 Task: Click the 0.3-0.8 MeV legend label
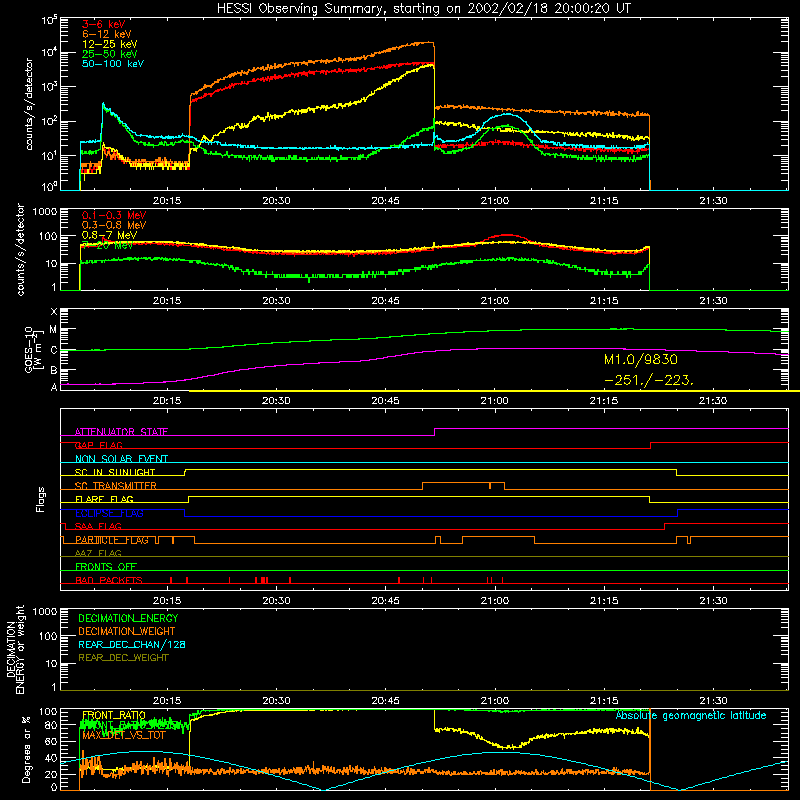pyautogui.click(x=114, y=225)
